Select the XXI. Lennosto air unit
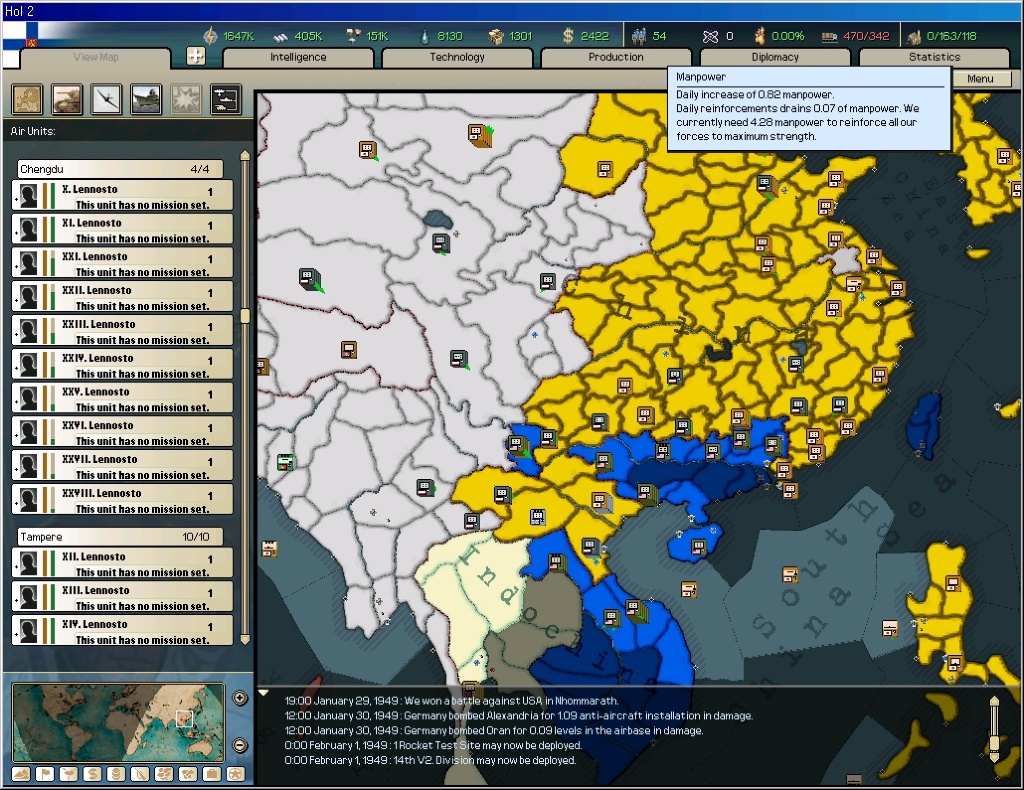This screenshot has height=790, width=1024. (x=122, y=264)
